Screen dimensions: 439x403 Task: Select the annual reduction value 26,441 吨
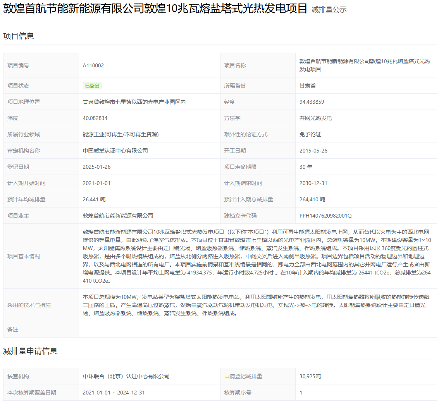(94, 199)
